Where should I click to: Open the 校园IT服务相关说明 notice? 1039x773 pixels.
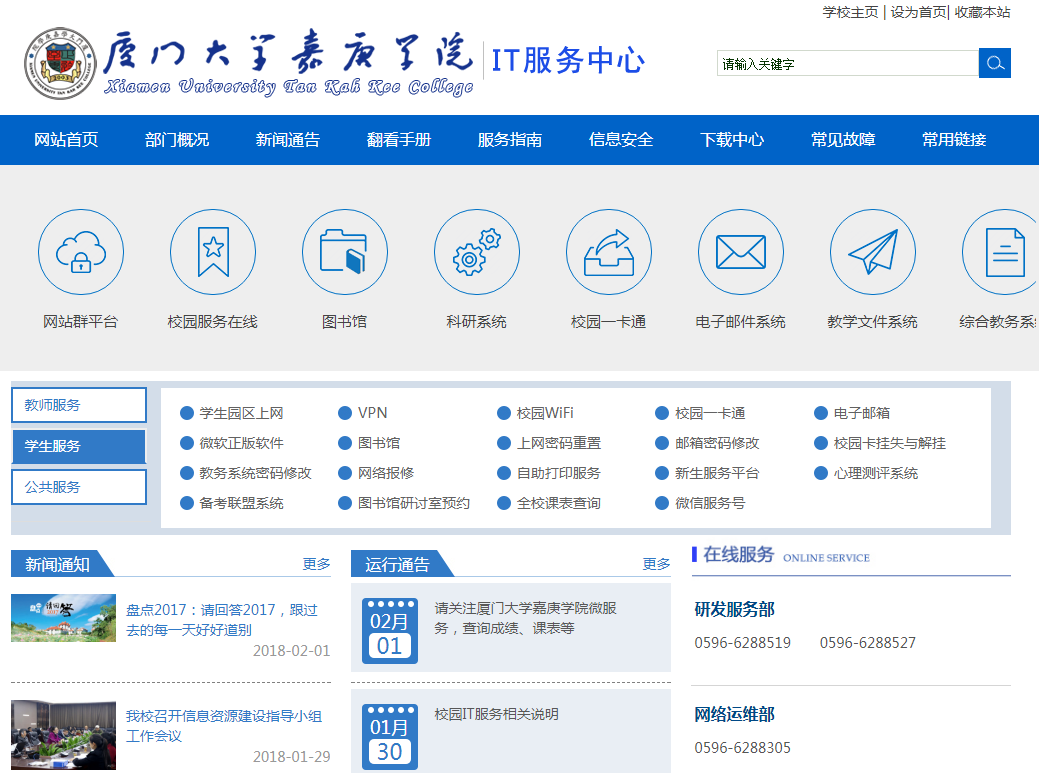click(x=496, y=714)
